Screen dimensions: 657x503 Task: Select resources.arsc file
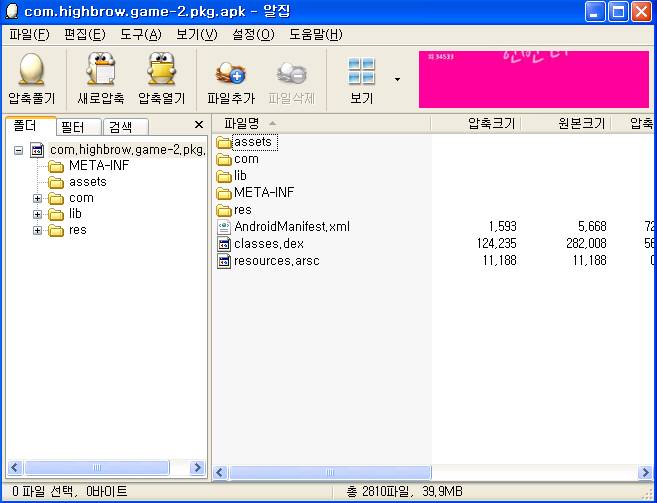[277, 261]
